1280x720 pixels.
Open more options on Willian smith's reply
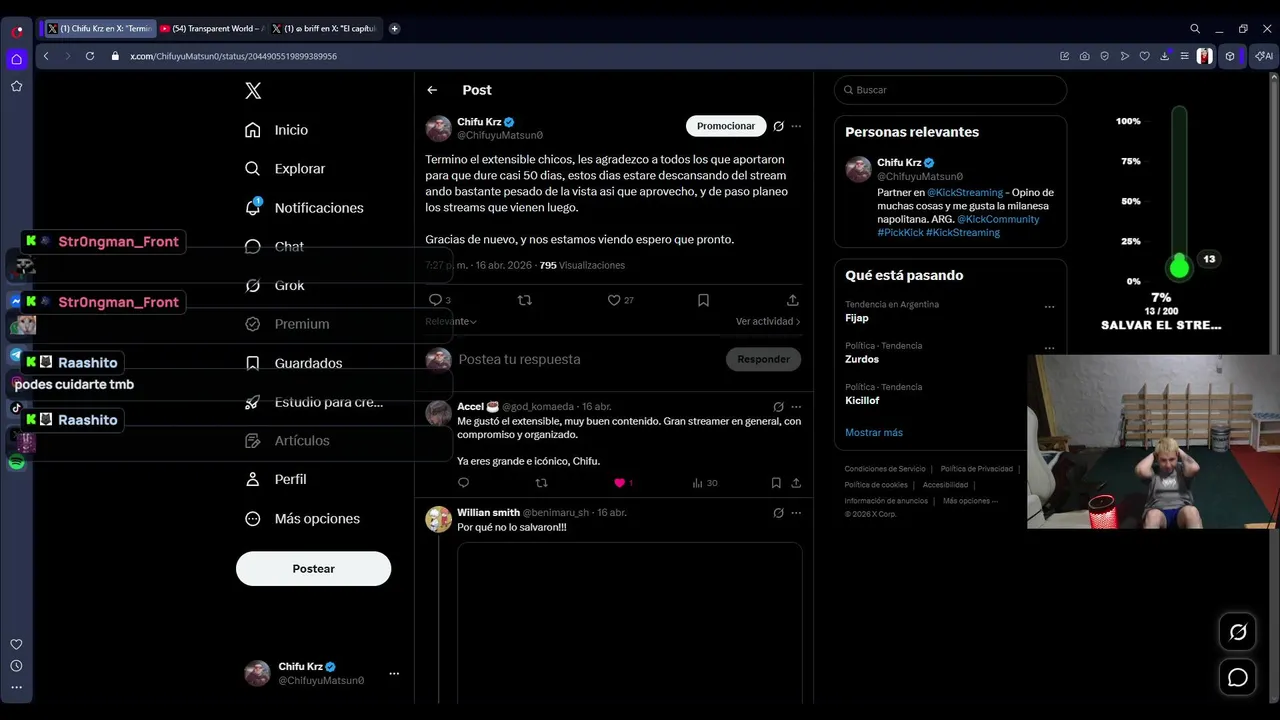(x=796, y=513)
